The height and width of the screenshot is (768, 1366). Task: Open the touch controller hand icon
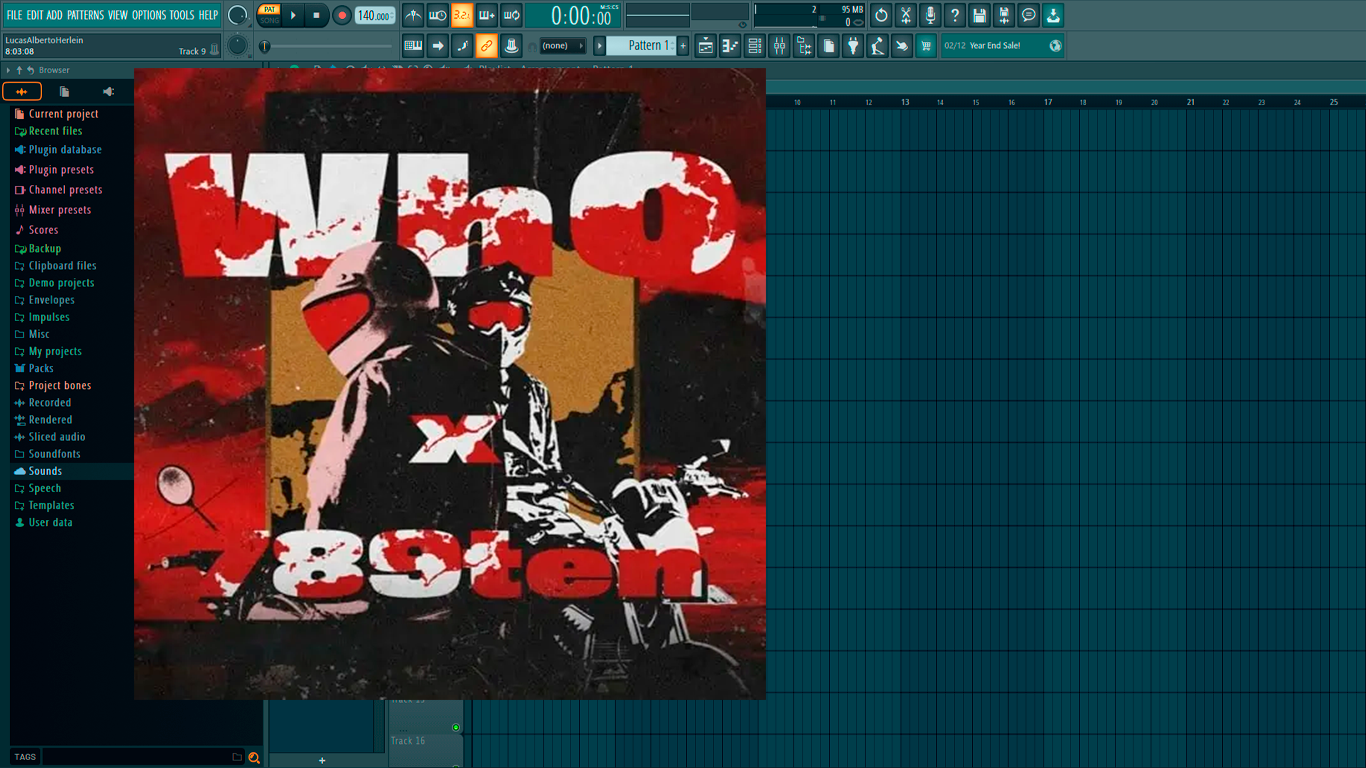902,46
